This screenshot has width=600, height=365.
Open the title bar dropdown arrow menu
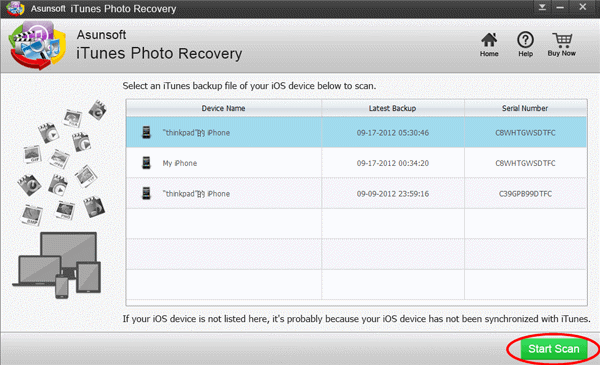(x=542, y=7)
